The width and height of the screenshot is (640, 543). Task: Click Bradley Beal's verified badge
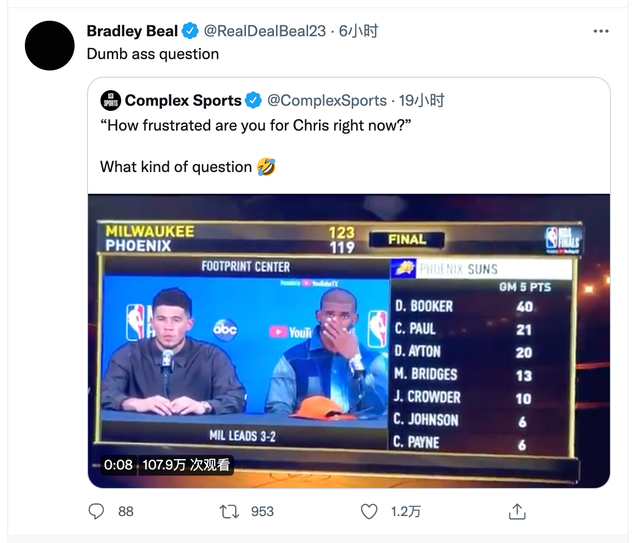click(x=190, y=31)
